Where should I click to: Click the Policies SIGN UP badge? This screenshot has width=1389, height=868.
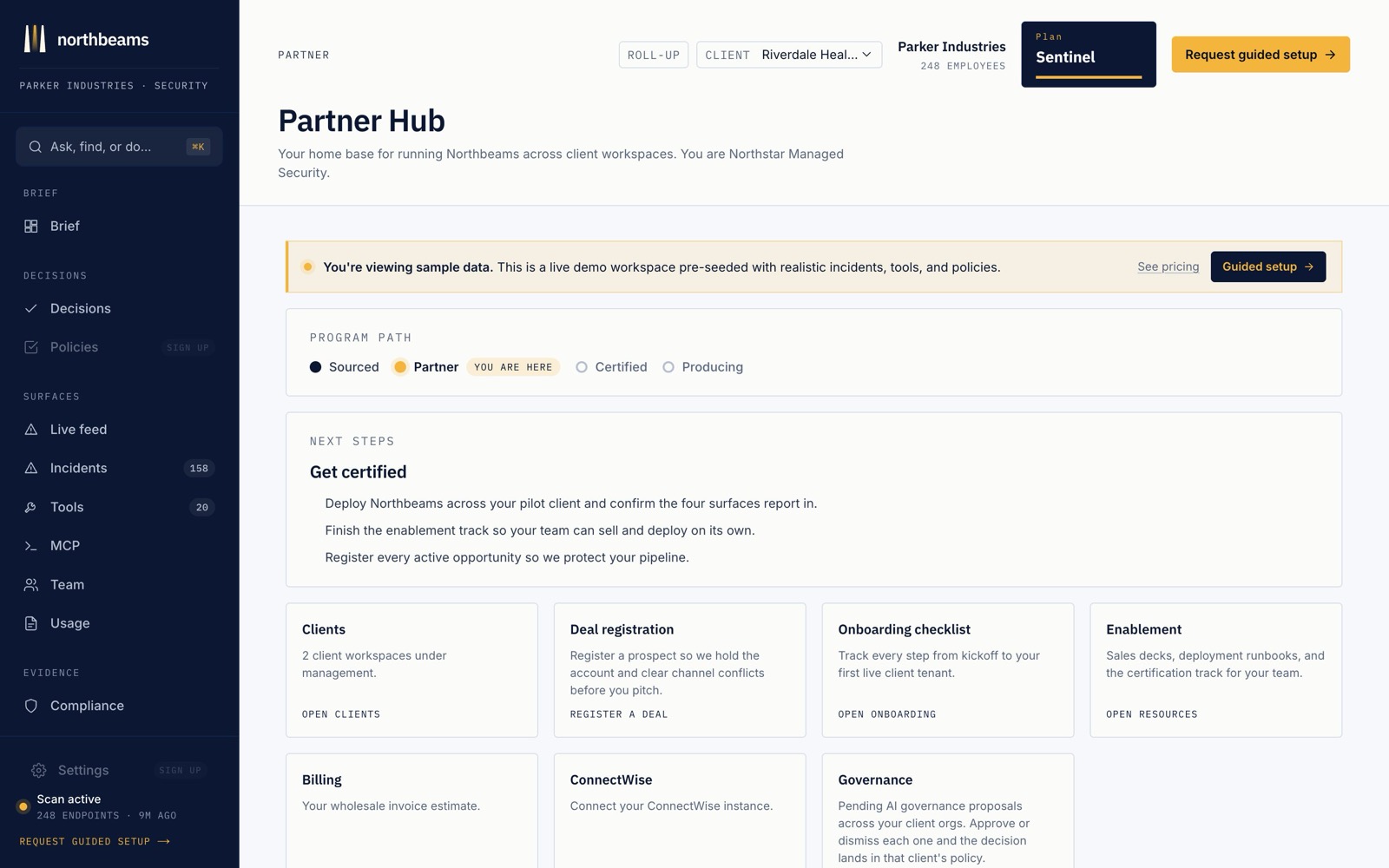188,348
